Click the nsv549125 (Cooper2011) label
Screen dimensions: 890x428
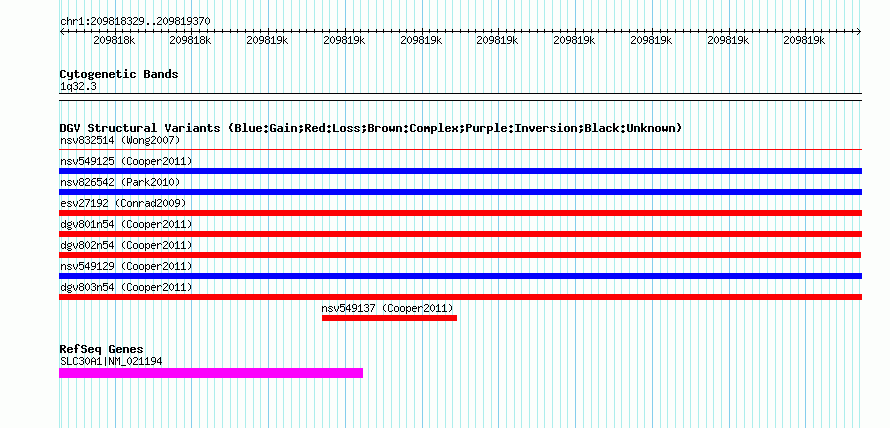tap(126, 161)
